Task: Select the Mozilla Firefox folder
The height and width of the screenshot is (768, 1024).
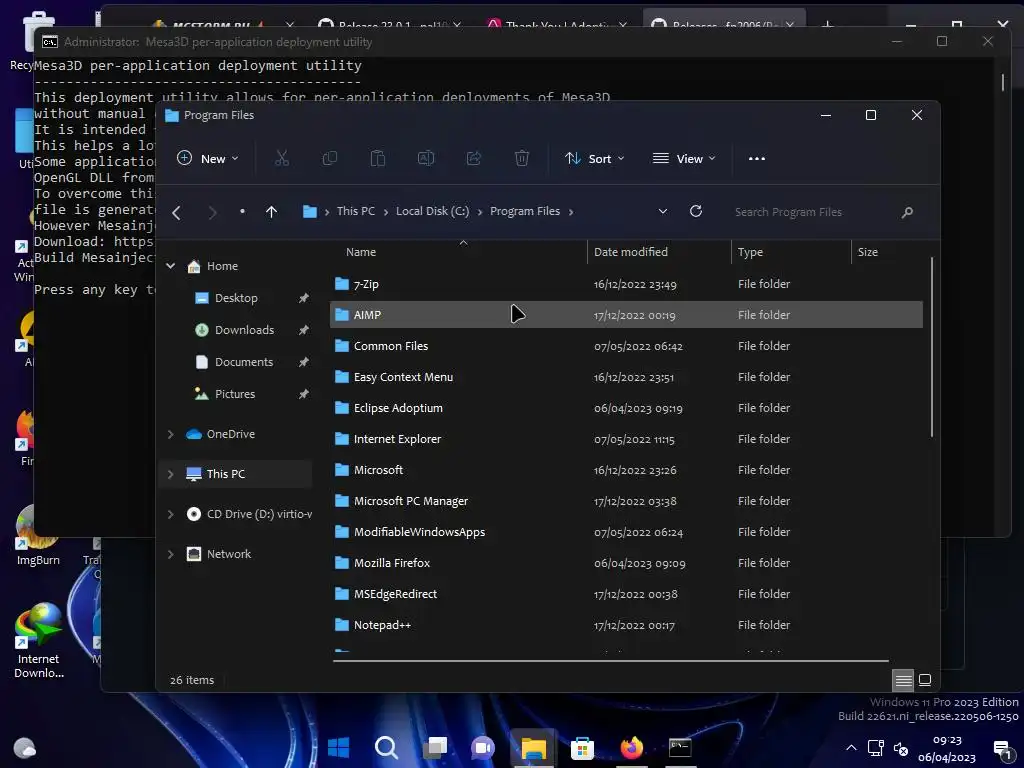Action: (626, 563)
